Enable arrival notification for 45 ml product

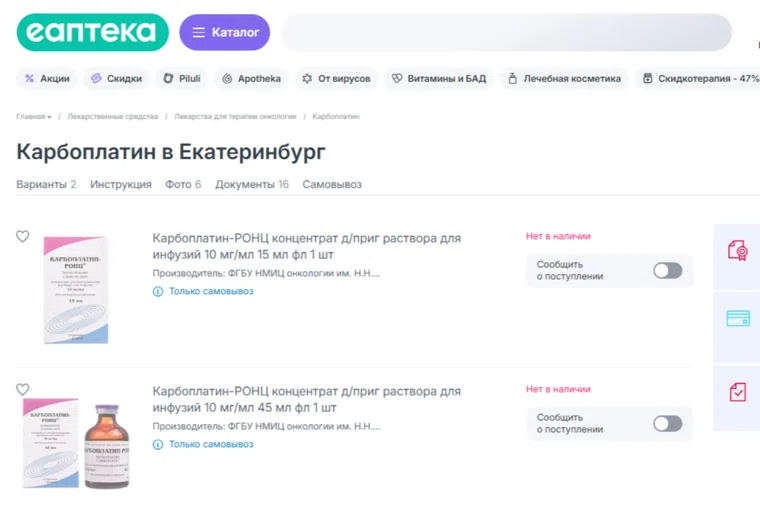click(x=667, y=424)
